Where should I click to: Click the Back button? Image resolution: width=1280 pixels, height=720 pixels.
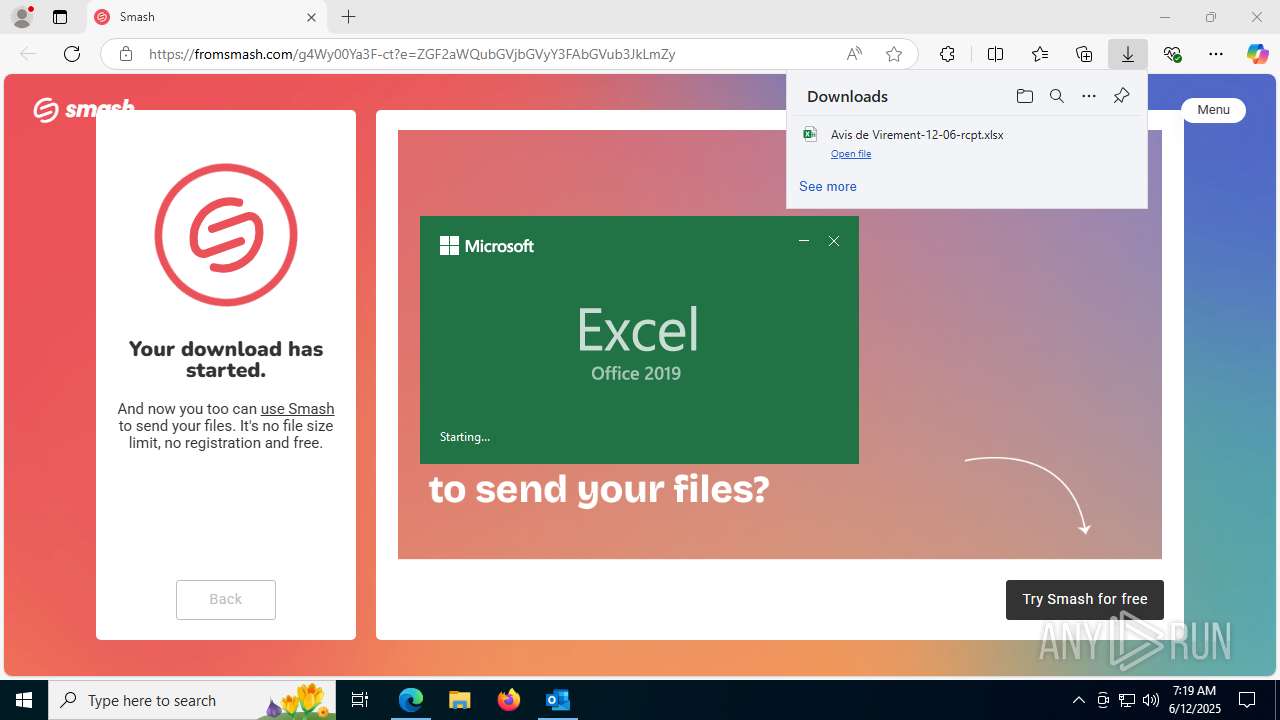(226, 599)
